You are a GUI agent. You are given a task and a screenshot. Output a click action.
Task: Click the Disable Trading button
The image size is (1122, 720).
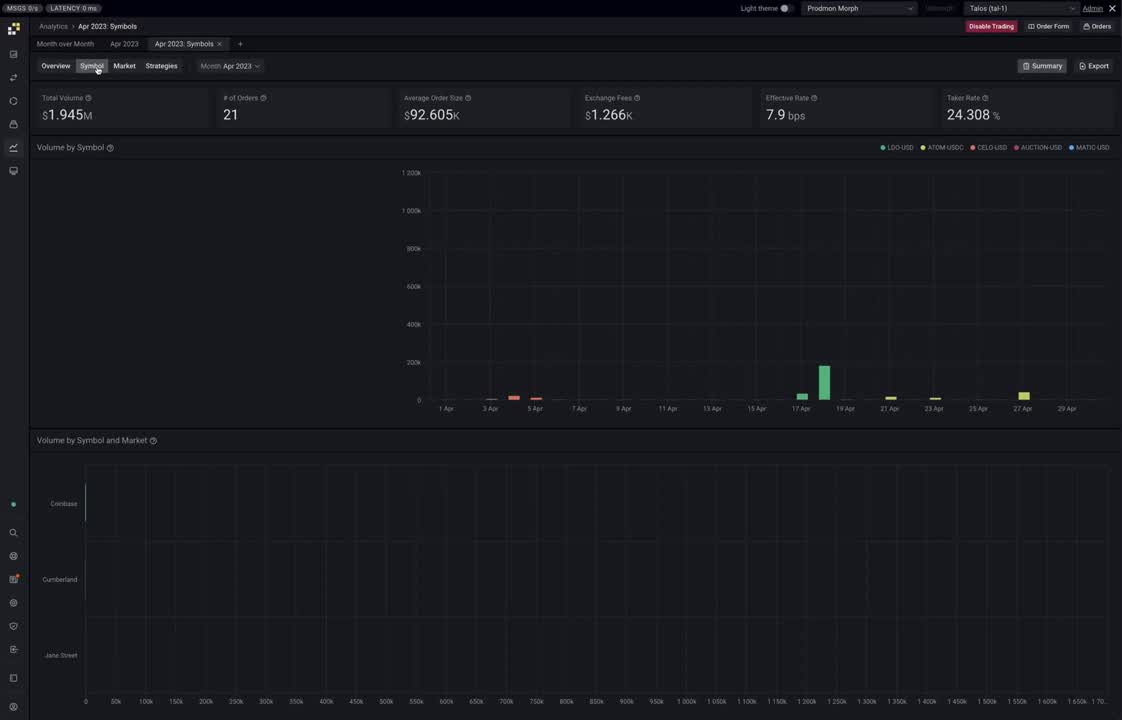(x=991, y=26)
